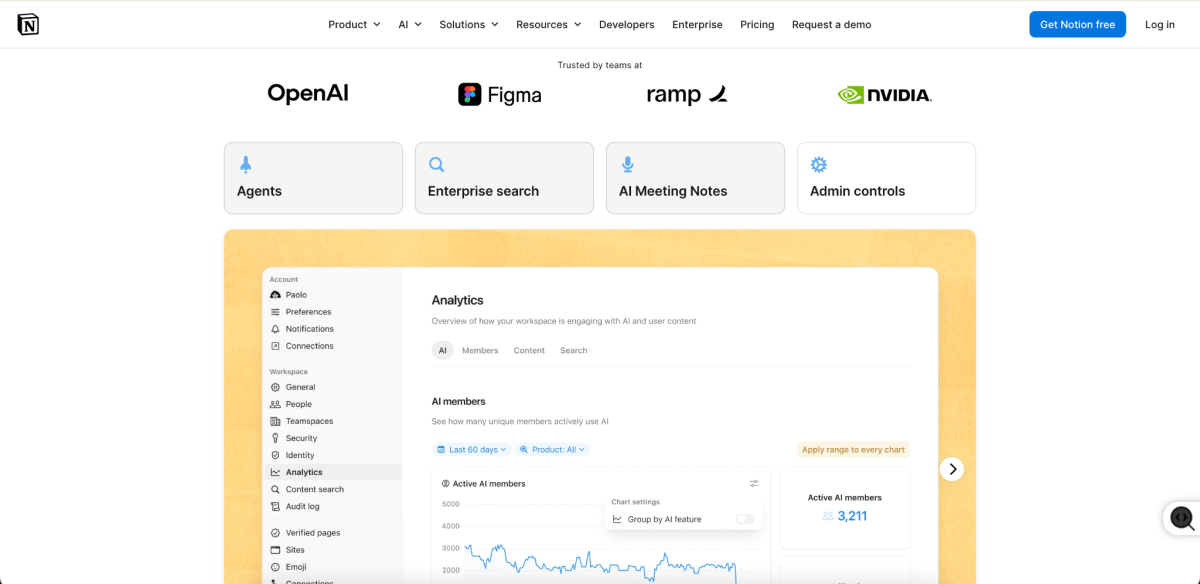Click the floating chat helper icon
This screenshot has height=584, width=1200.
coord(1182,518)
